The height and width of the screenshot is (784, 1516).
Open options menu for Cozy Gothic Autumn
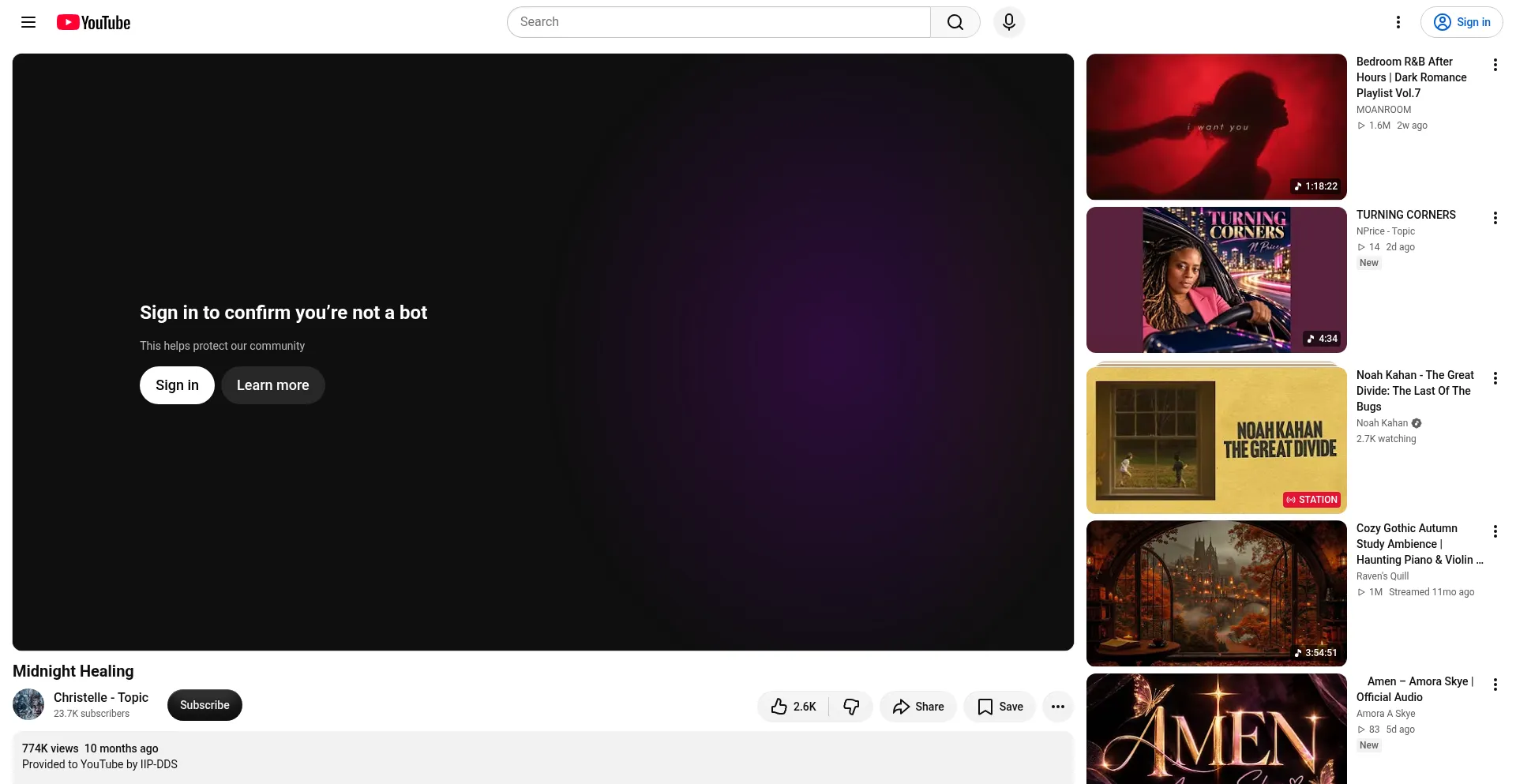pyautogui.click(x=1495, y=531)
